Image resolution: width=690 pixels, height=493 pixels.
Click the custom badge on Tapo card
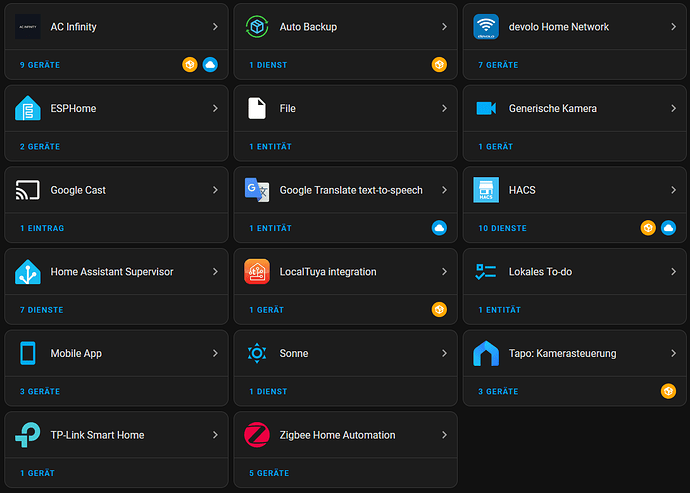click(668, 391)
